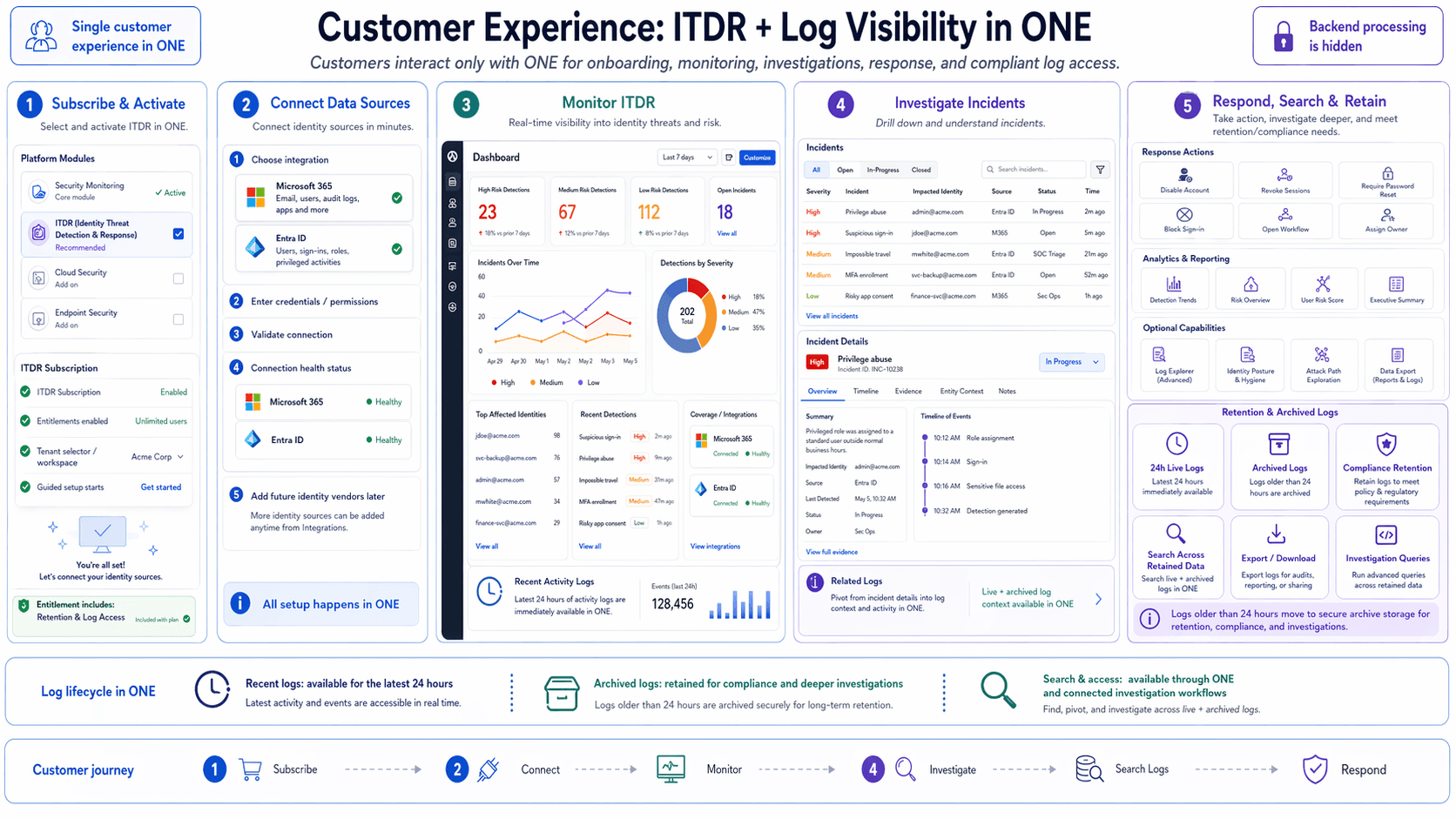Open the Detection Trends report icon

click(x=1173, y=284)
